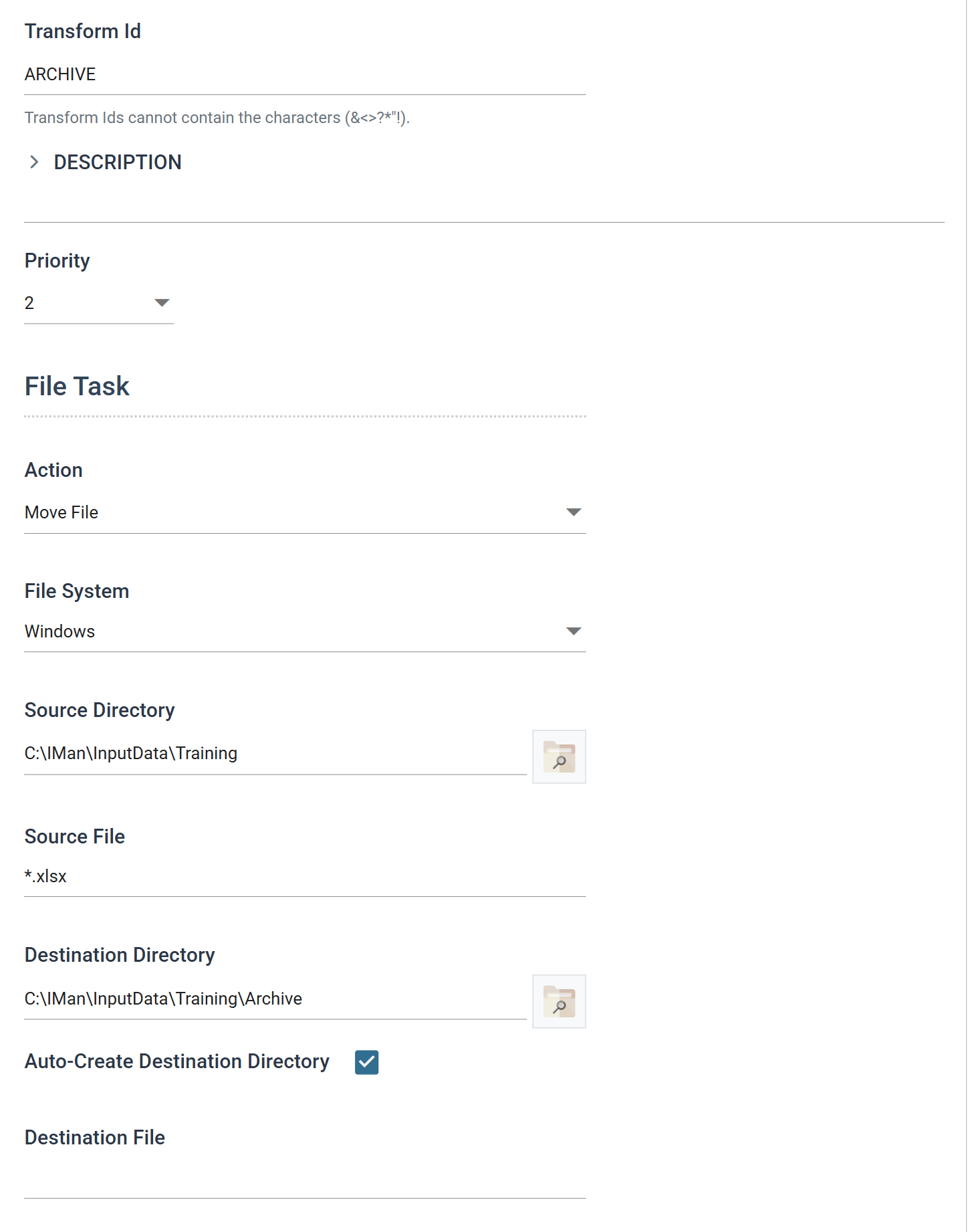The height and width of the screenshot is (1232, 968).
Task: Click the Destination Directory label
Action: tap(120, 955)
